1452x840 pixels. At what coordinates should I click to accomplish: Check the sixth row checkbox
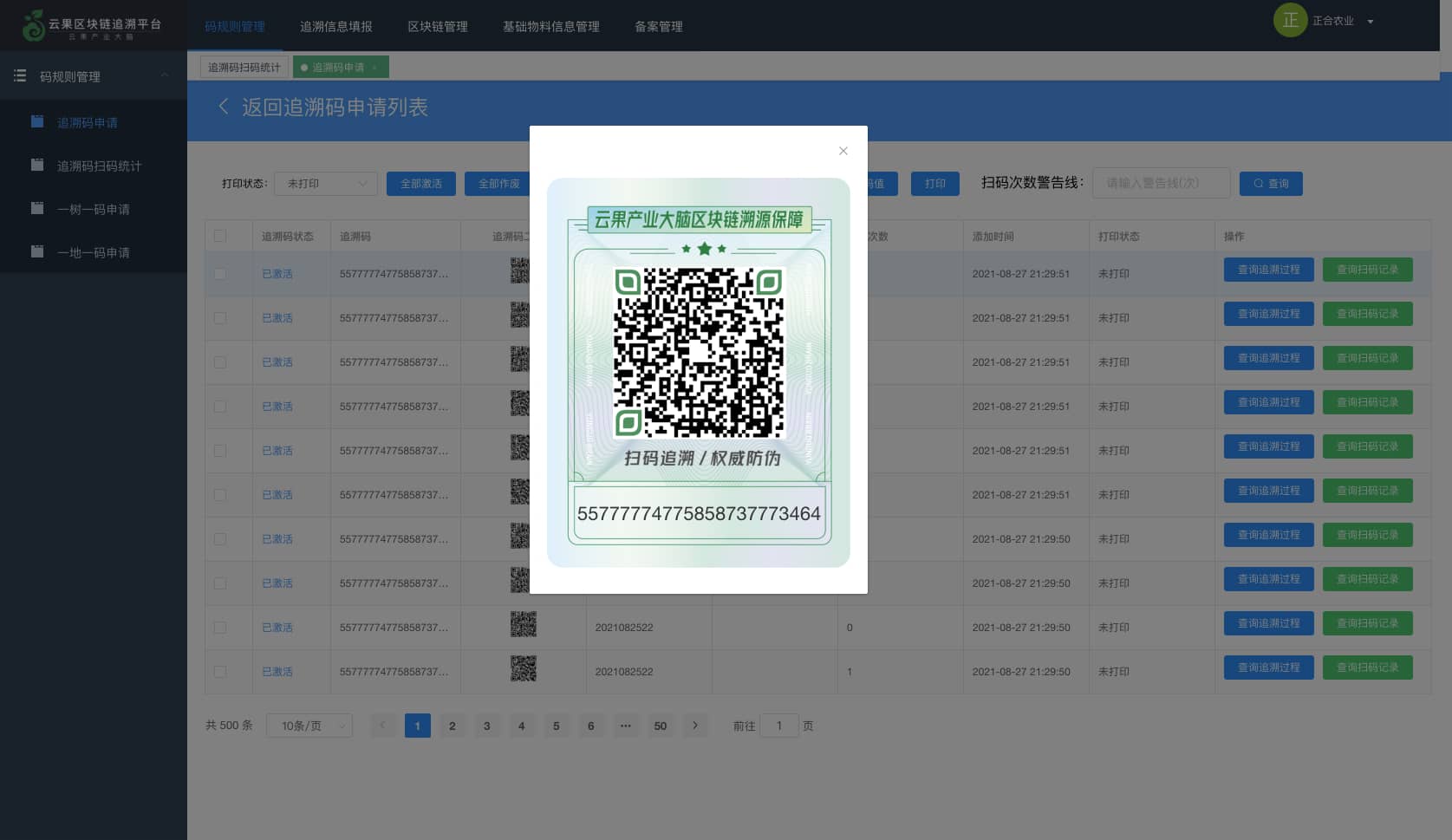coord(220,495)
